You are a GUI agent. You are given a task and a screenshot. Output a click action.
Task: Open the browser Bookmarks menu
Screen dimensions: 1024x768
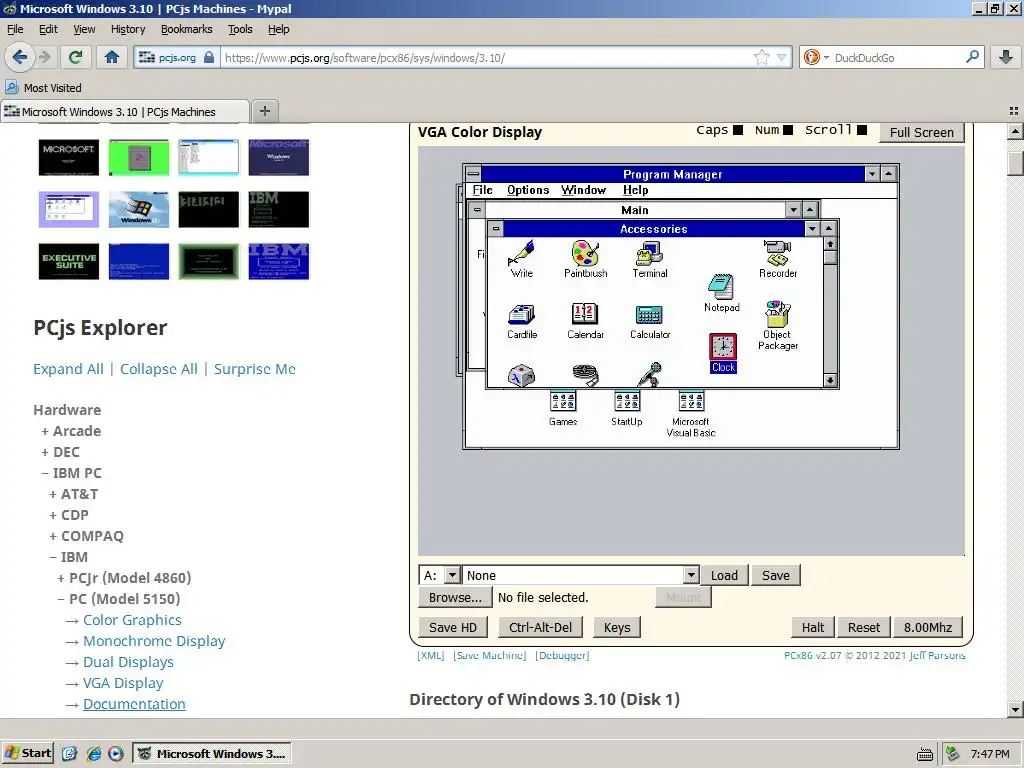186,29
